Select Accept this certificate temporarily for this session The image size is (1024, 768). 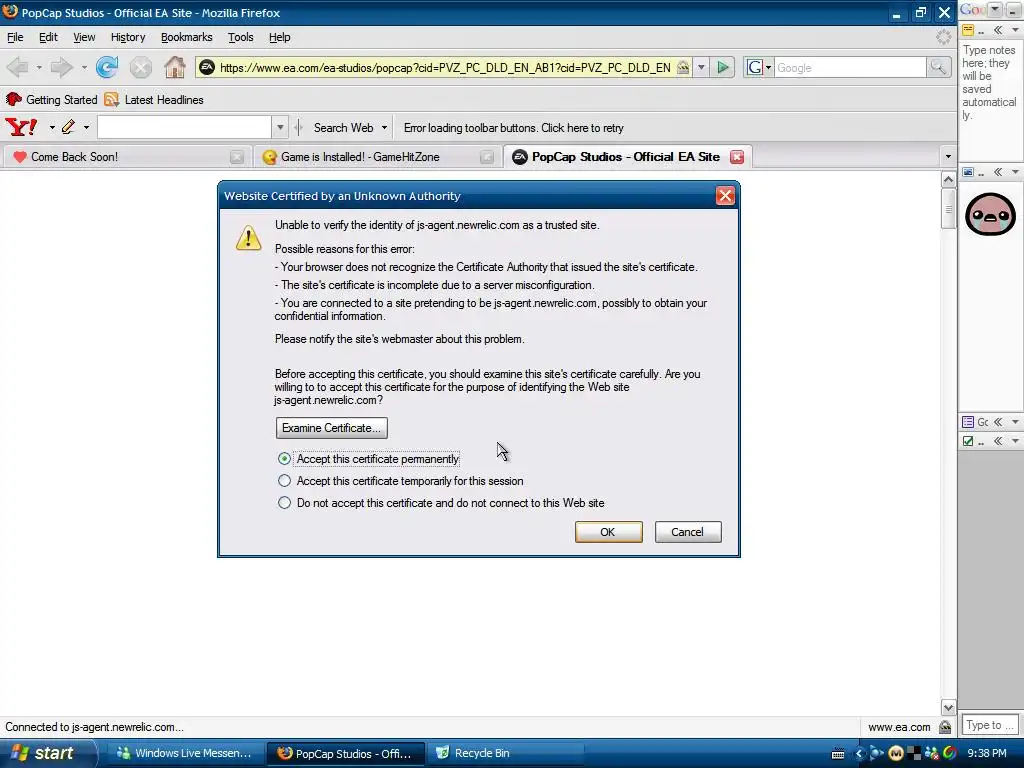pyautogui.click(x=284, y=481)
